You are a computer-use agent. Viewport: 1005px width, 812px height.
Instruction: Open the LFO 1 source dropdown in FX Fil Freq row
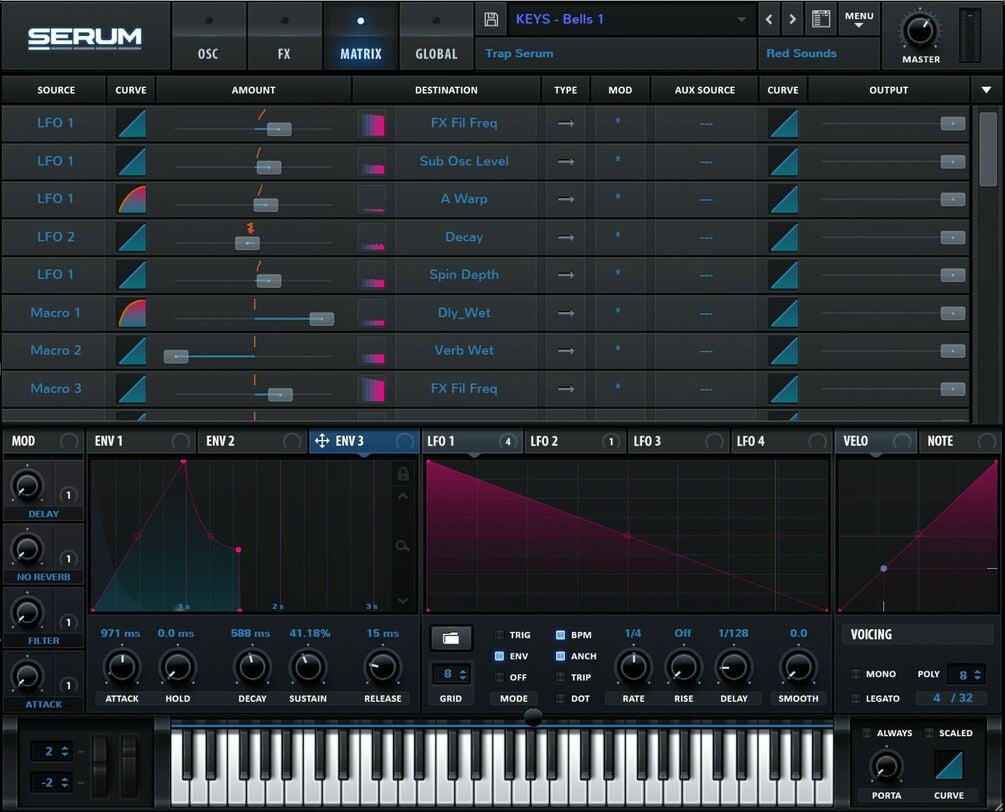pyautogui.click(x=55, y=123)
